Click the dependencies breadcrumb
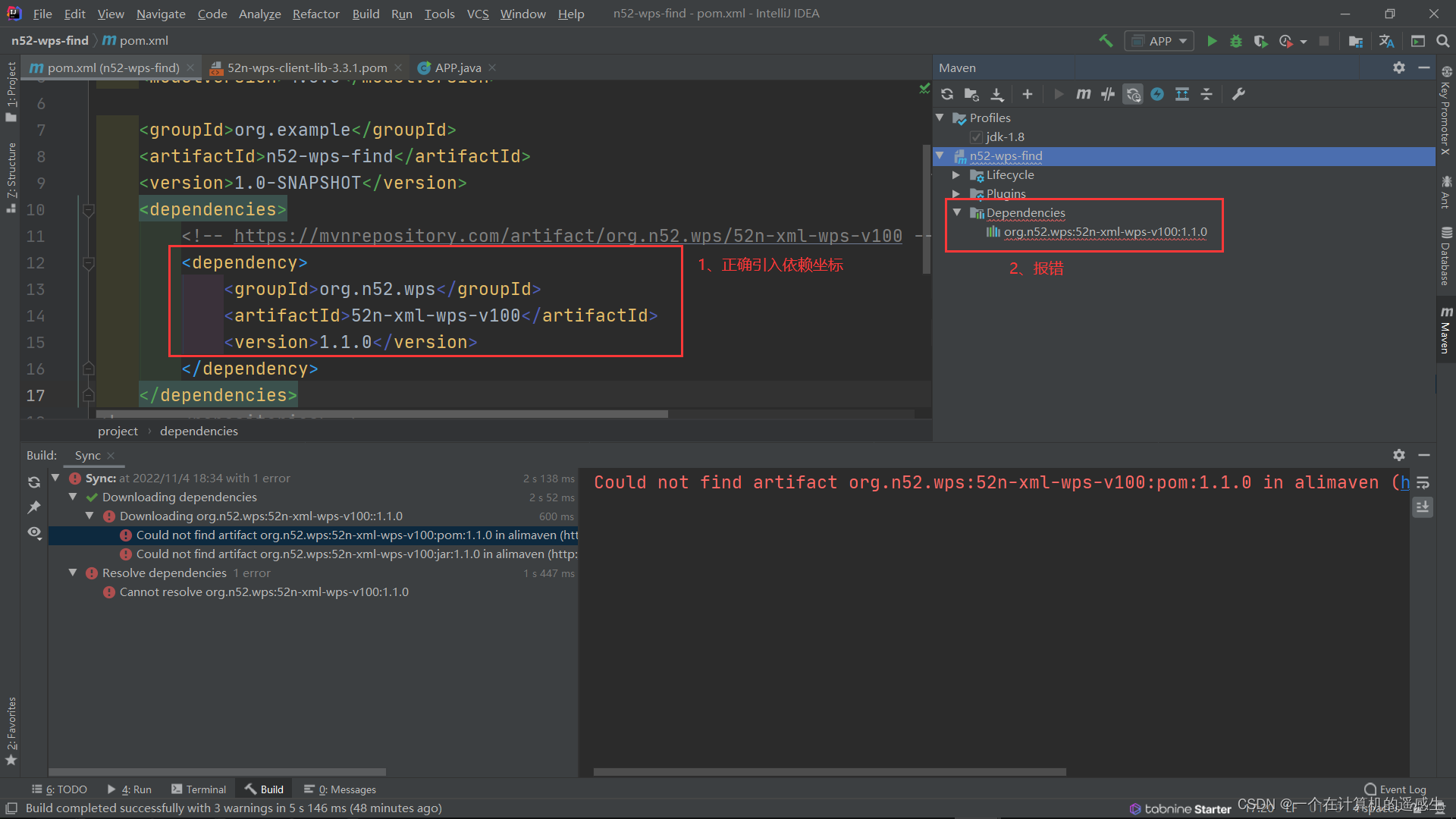This screenshot has height=819, width=1456. click(199, 431)
